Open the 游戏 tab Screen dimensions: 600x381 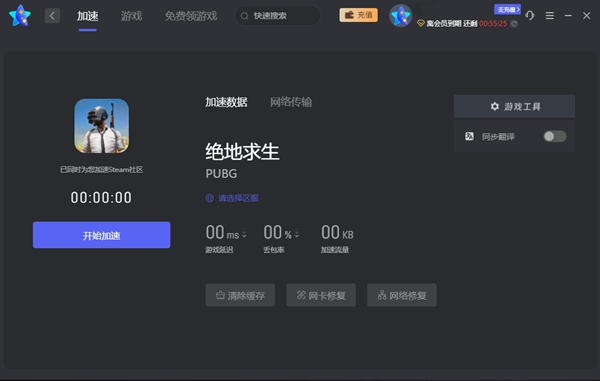[132, 16]
